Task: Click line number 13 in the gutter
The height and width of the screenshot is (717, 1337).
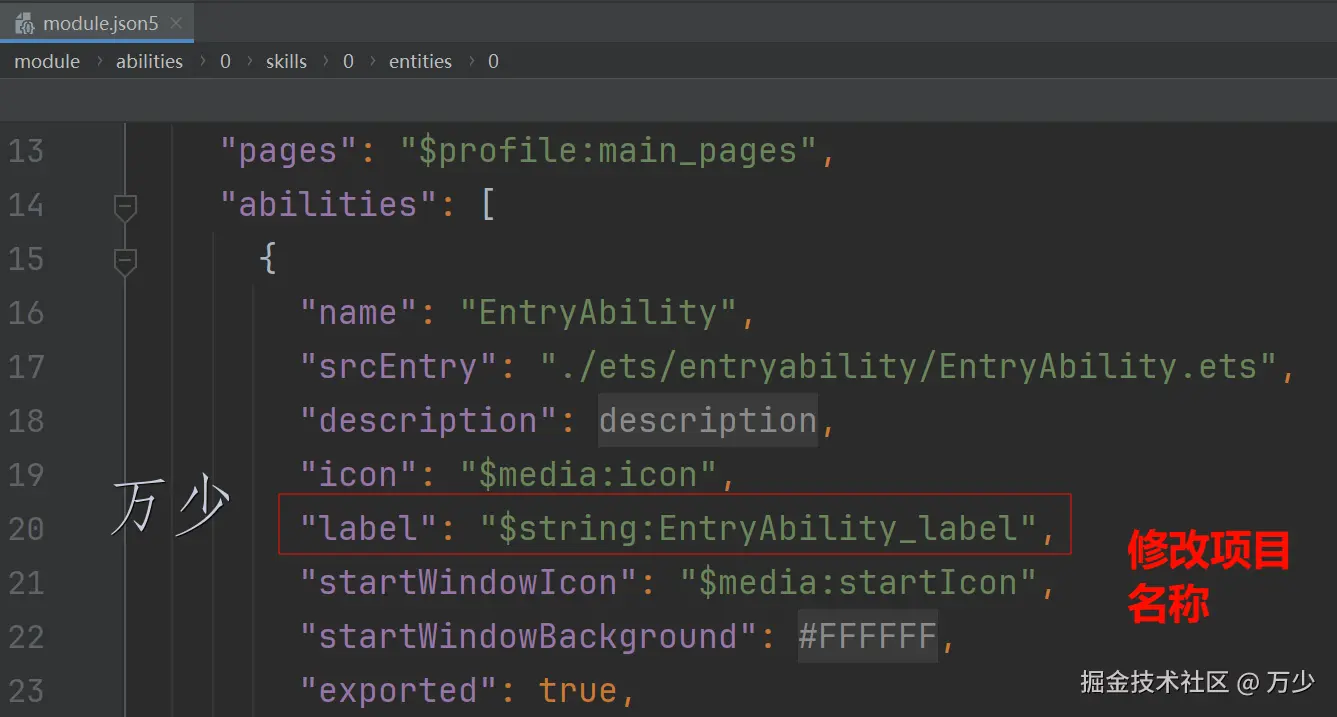Action: pos(26,151)
